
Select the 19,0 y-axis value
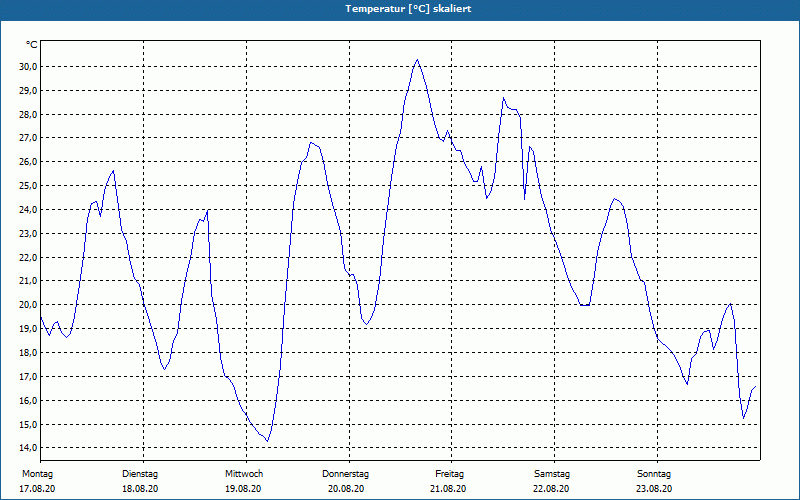(x=28, y=329)
